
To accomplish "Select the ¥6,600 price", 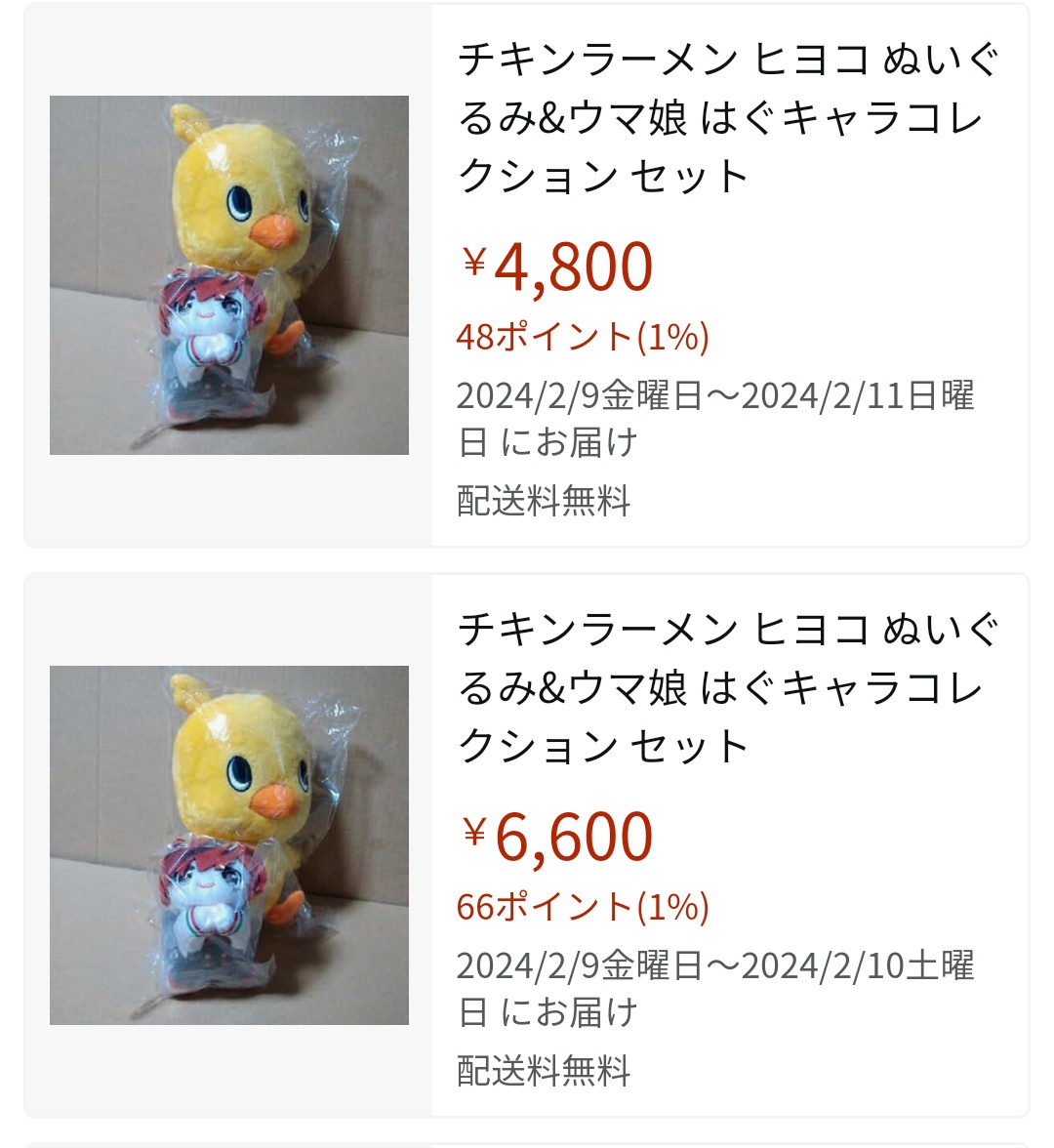I will coord(556,837).
